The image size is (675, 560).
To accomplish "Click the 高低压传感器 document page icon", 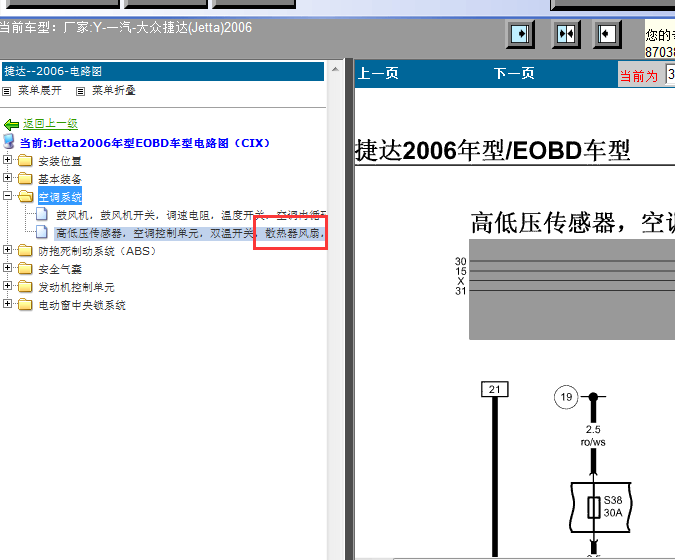I will [42, 232].
